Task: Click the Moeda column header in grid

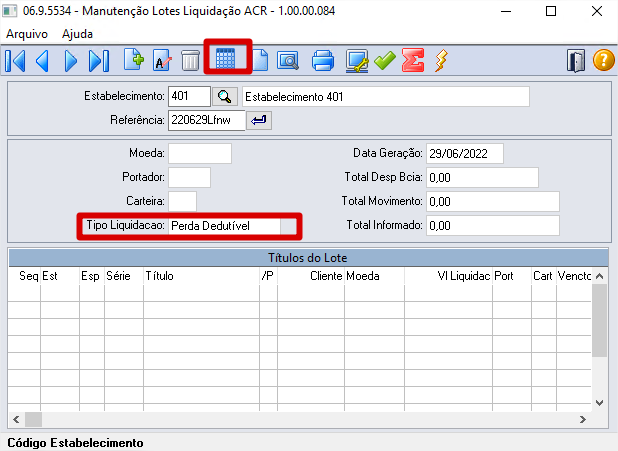Action: (374, 276)
